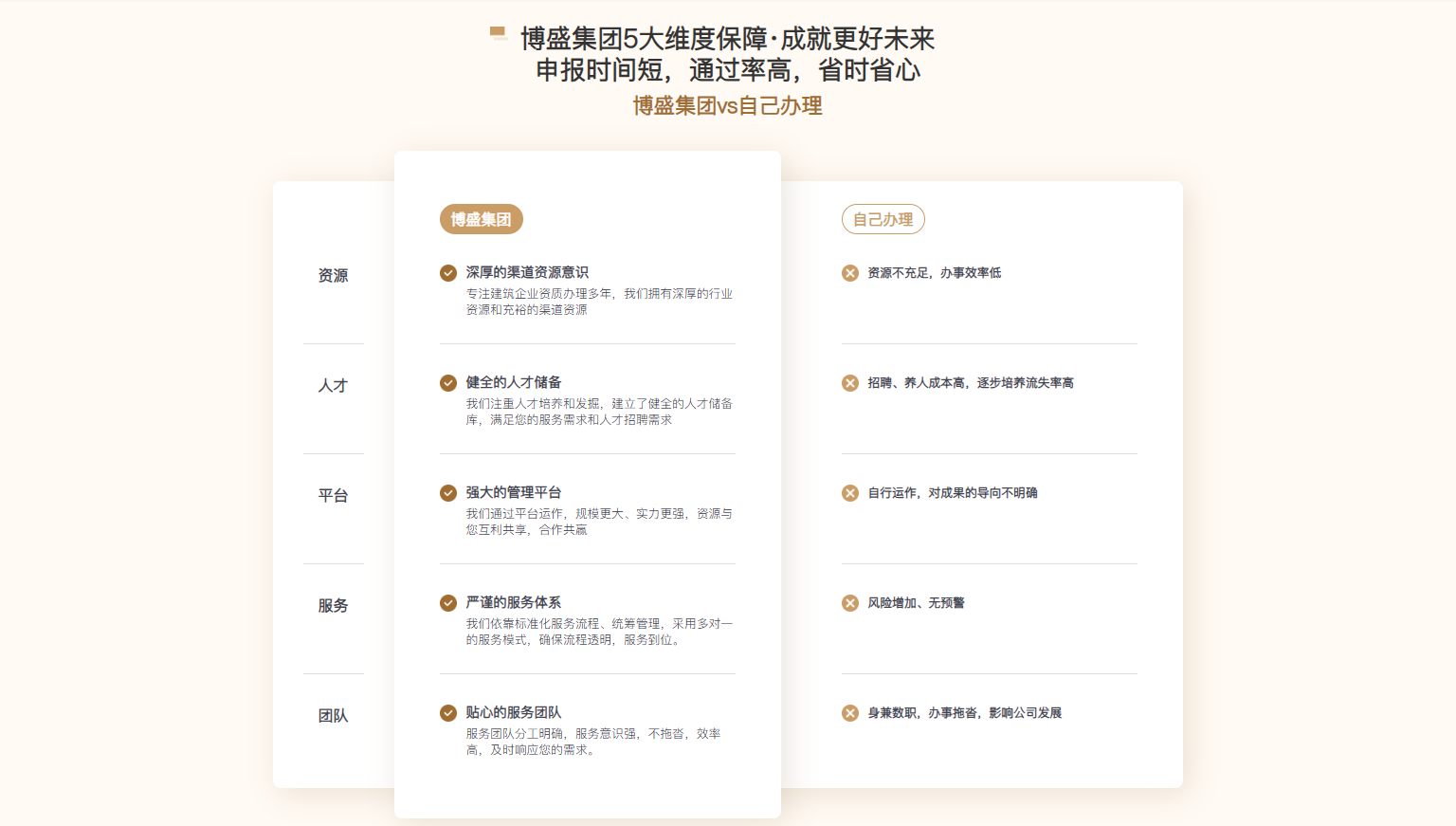This screenshot has width=1456, height=826.
Task: Click the cross icon beside 资源不充足，办事效率低
Action: click(x=850, y=273)
